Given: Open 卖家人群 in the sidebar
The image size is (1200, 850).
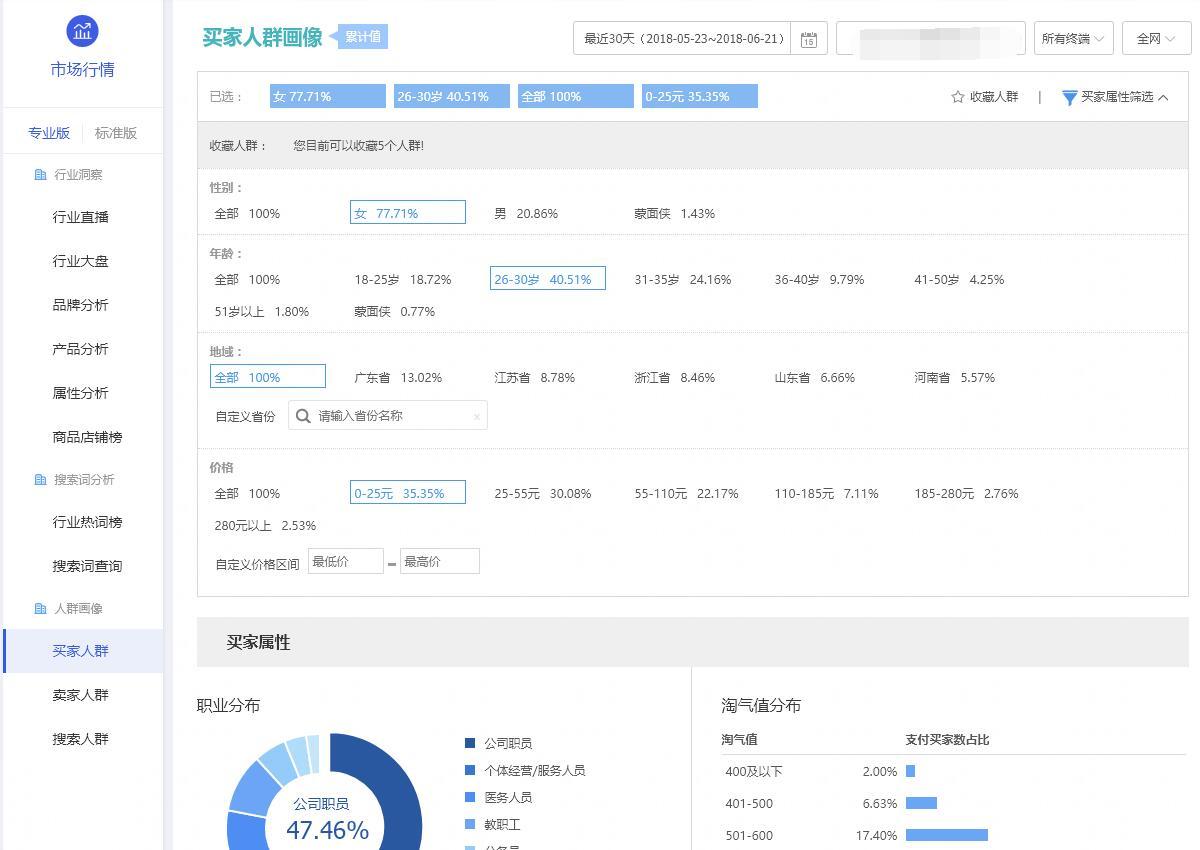Looking at the screenshot, I should click(81, 694).
